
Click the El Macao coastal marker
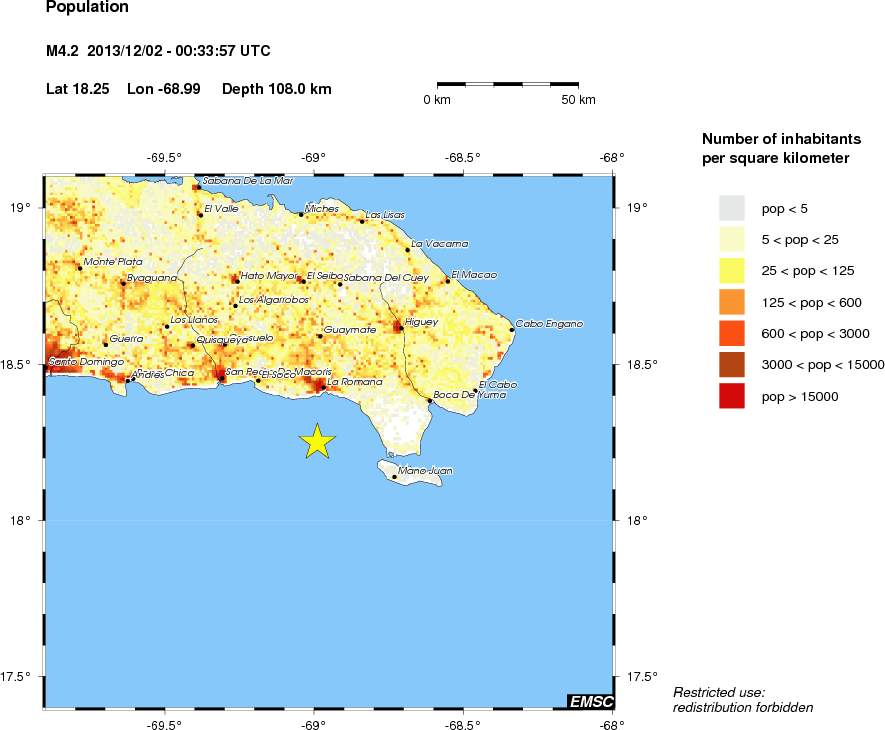448,281
